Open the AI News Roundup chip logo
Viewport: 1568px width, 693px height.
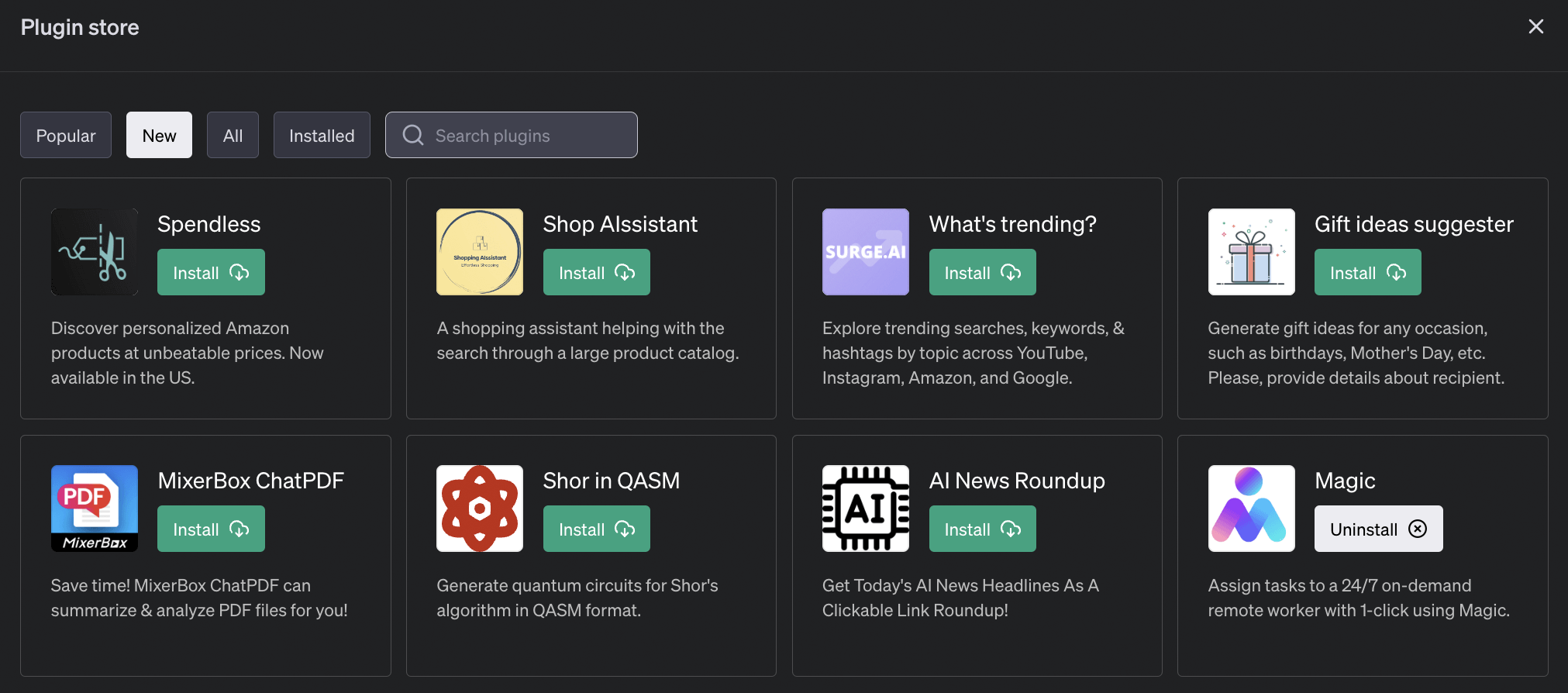866,509
